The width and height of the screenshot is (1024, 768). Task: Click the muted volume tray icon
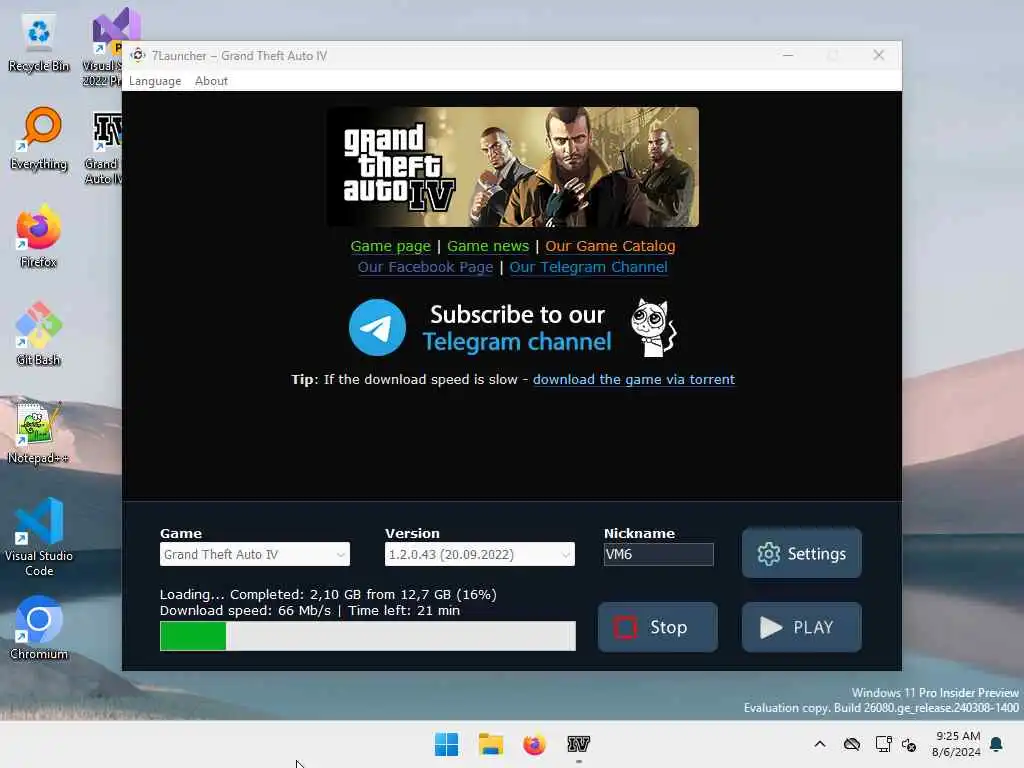pyautogui.click(x=909, y=744)
